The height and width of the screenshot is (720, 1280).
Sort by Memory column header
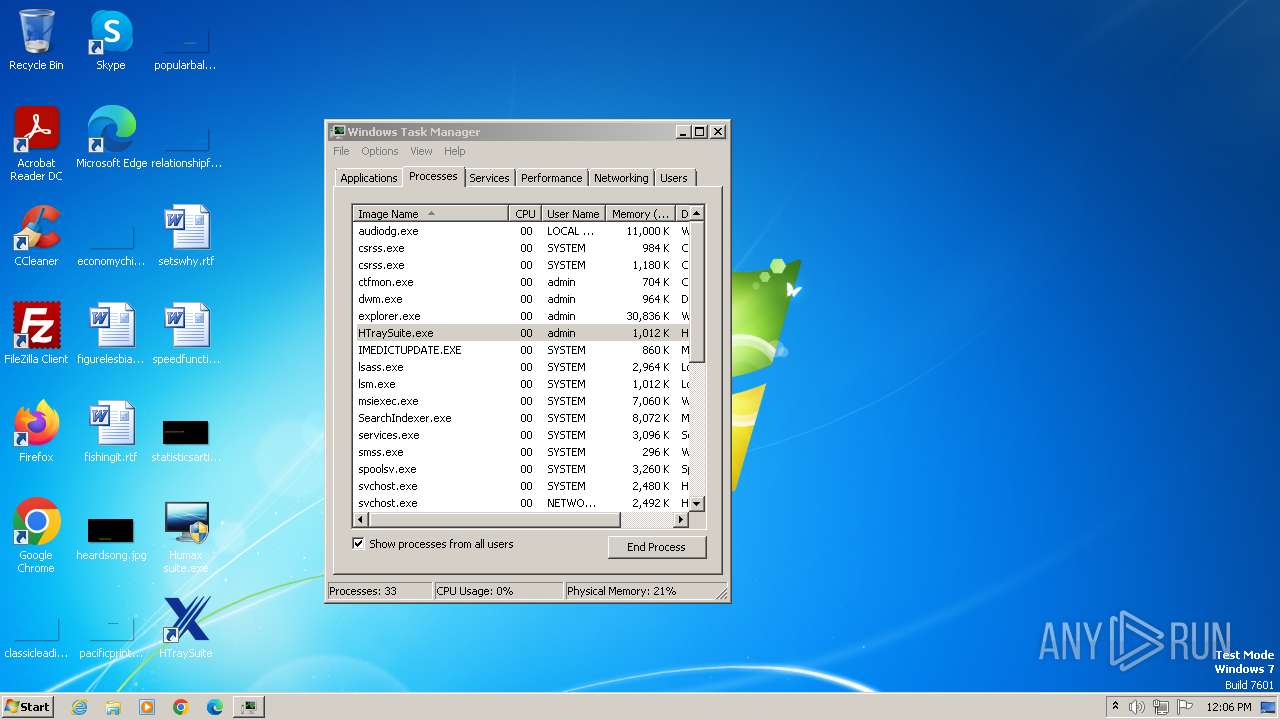pyautogui.click(x=641, y=213)
